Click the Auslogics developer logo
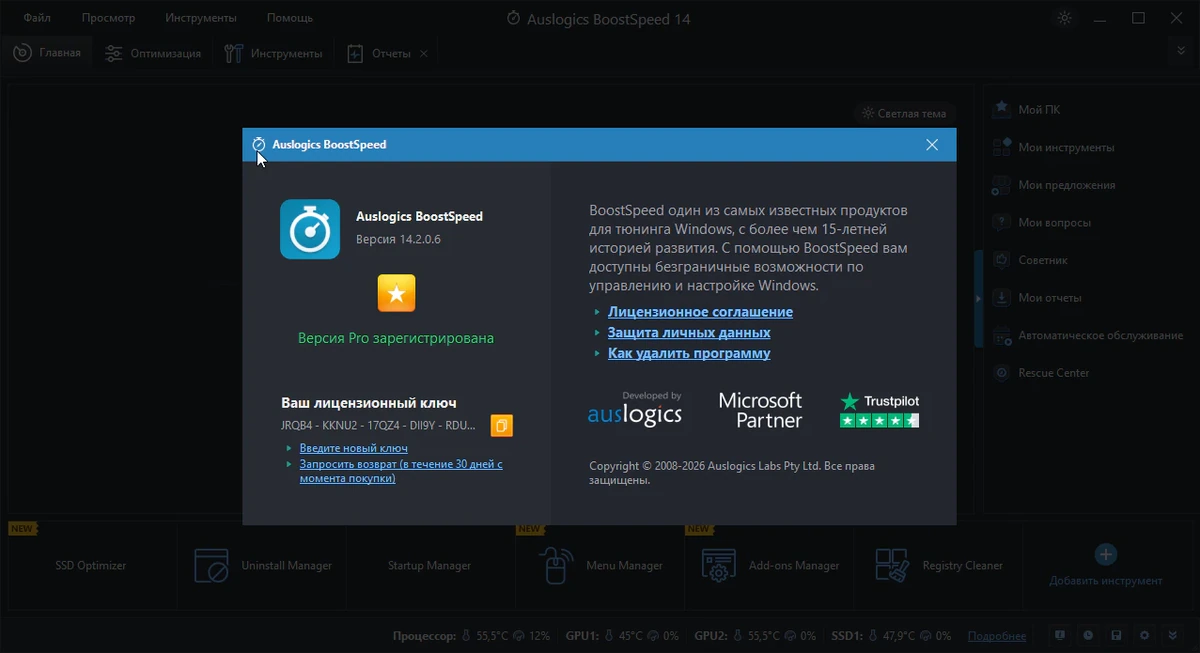 [635, 409]
